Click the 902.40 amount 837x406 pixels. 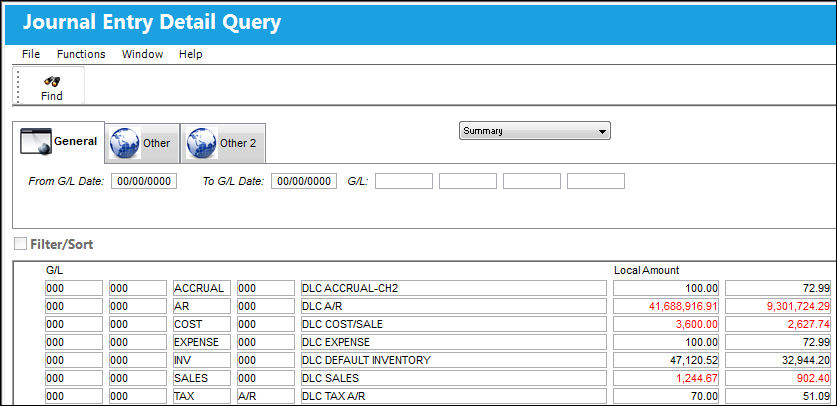pyautogui.click(x=778, y=378)
